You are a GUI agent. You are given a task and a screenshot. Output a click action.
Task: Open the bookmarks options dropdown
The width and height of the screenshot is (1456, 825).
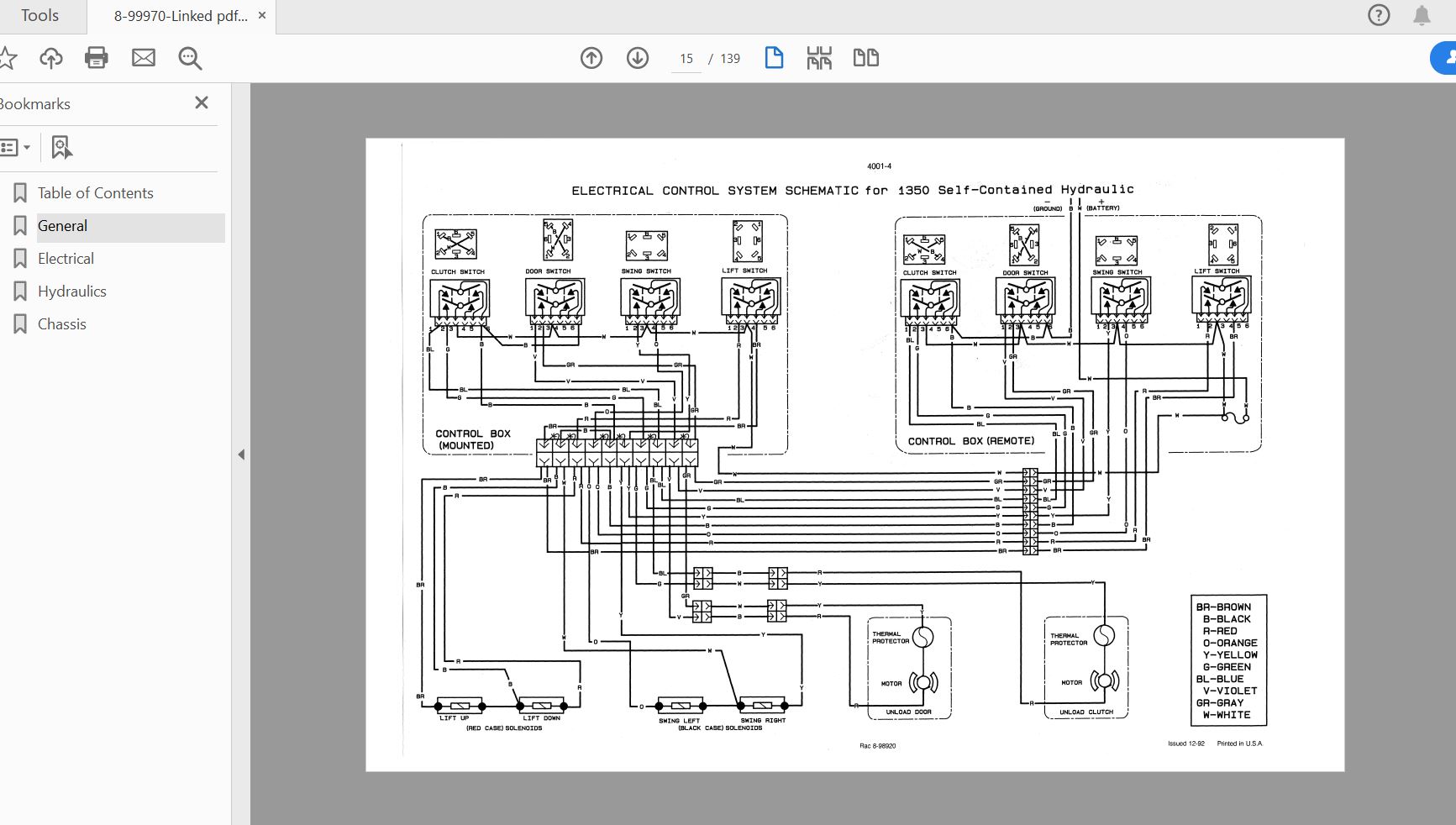[16, 148]
